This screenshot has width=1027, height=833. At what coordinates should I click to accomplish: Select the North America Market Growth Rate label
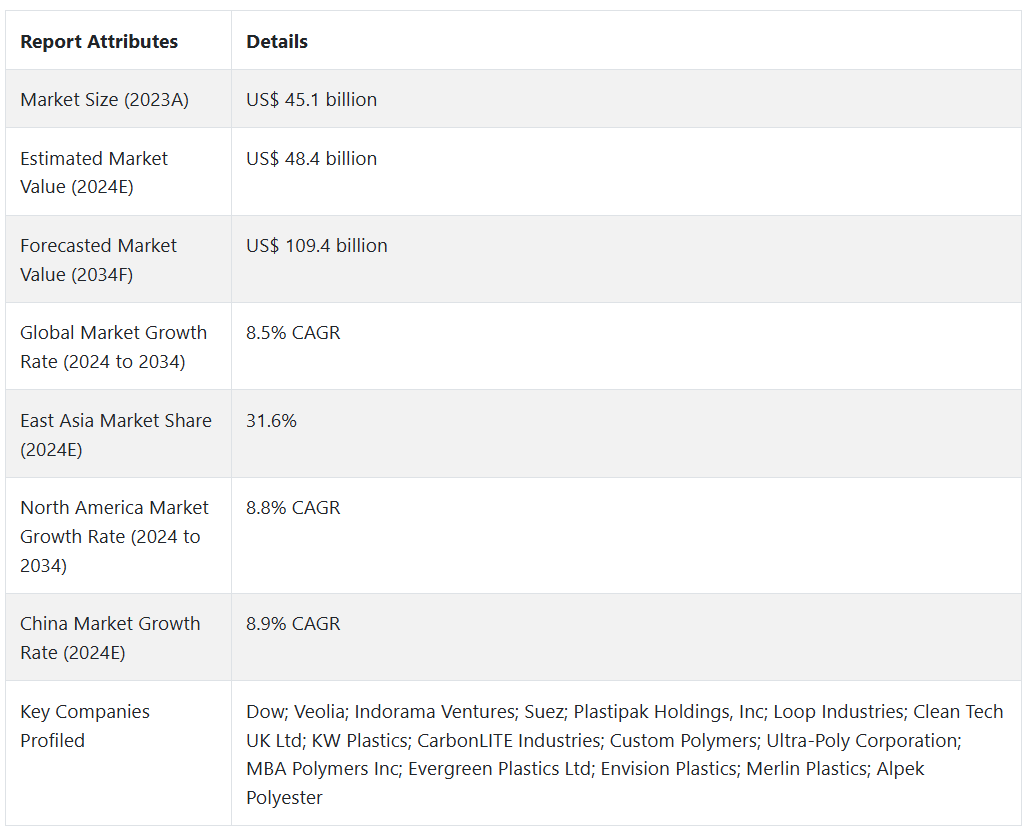tap(114, 536)
